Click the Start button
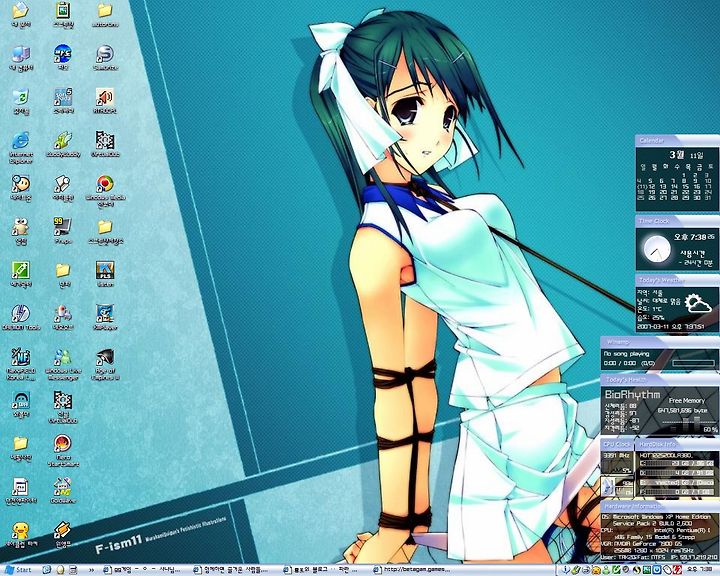Image resolution: width=720 pixels, height=576 pixels. click(x=17, y=570)
